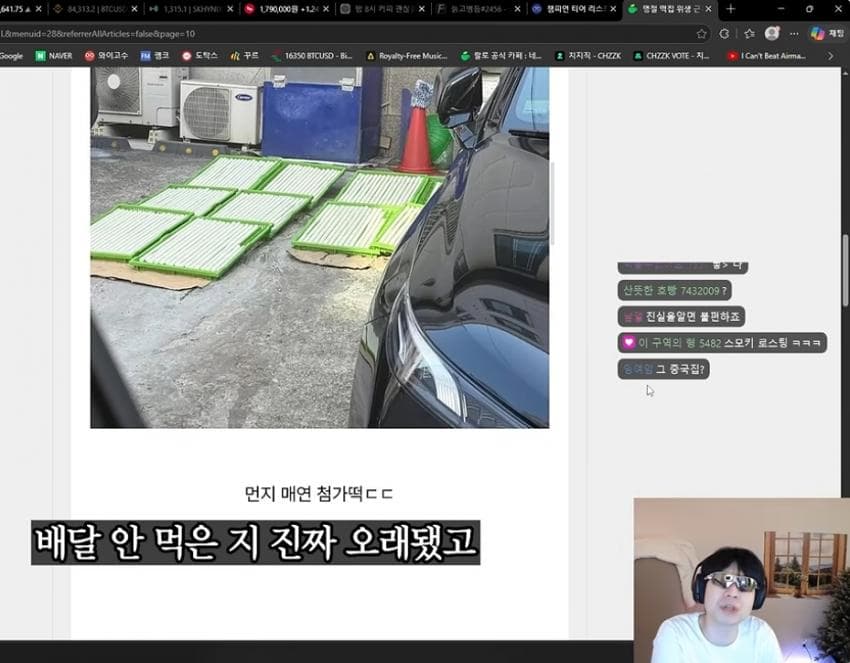The width and height of the screenshot is (850, 663).
Task: Show more bookmarks with overflow chevron
Action: click(830, 56)
